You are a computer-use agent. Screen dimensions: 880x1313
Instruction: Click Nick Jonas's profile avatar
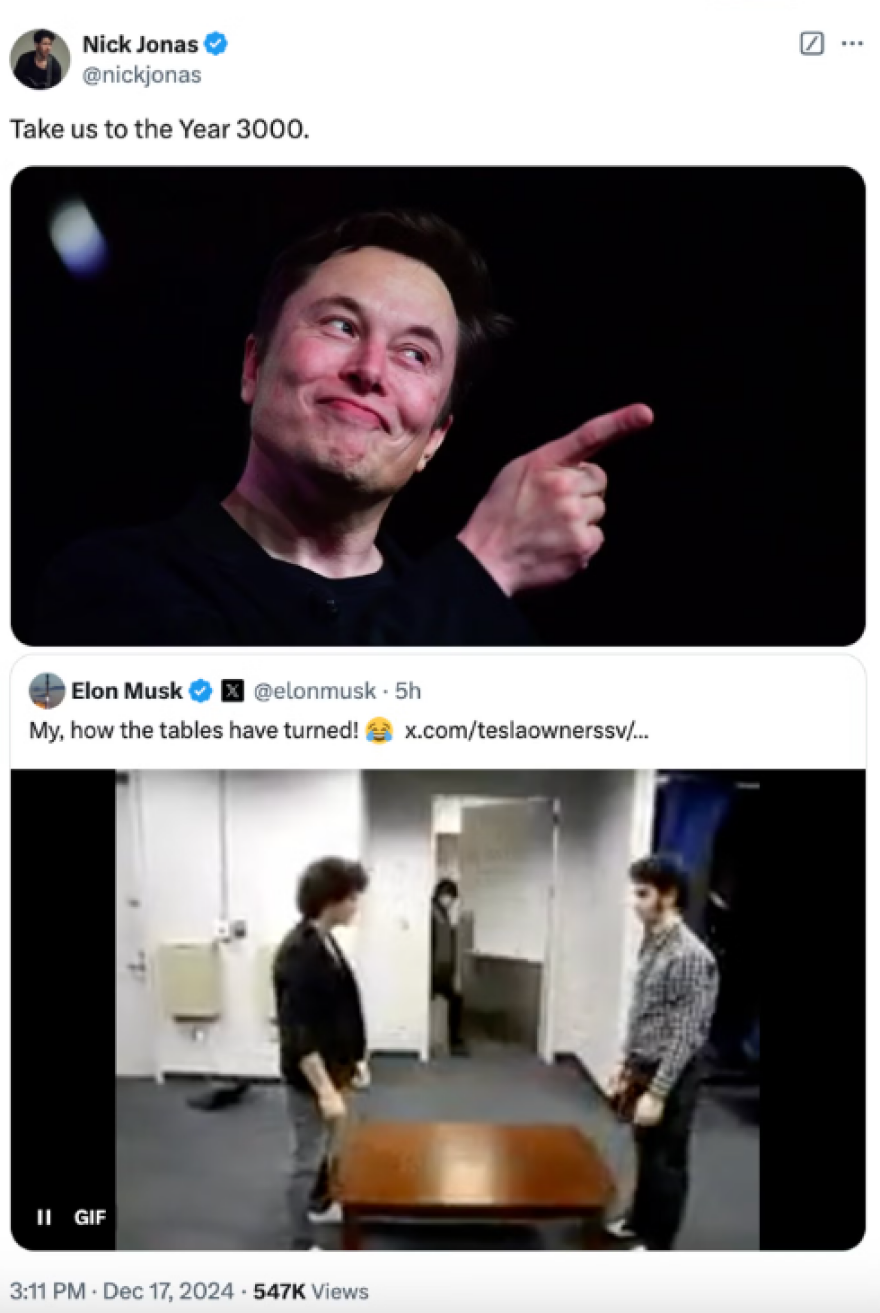point(40,59)
